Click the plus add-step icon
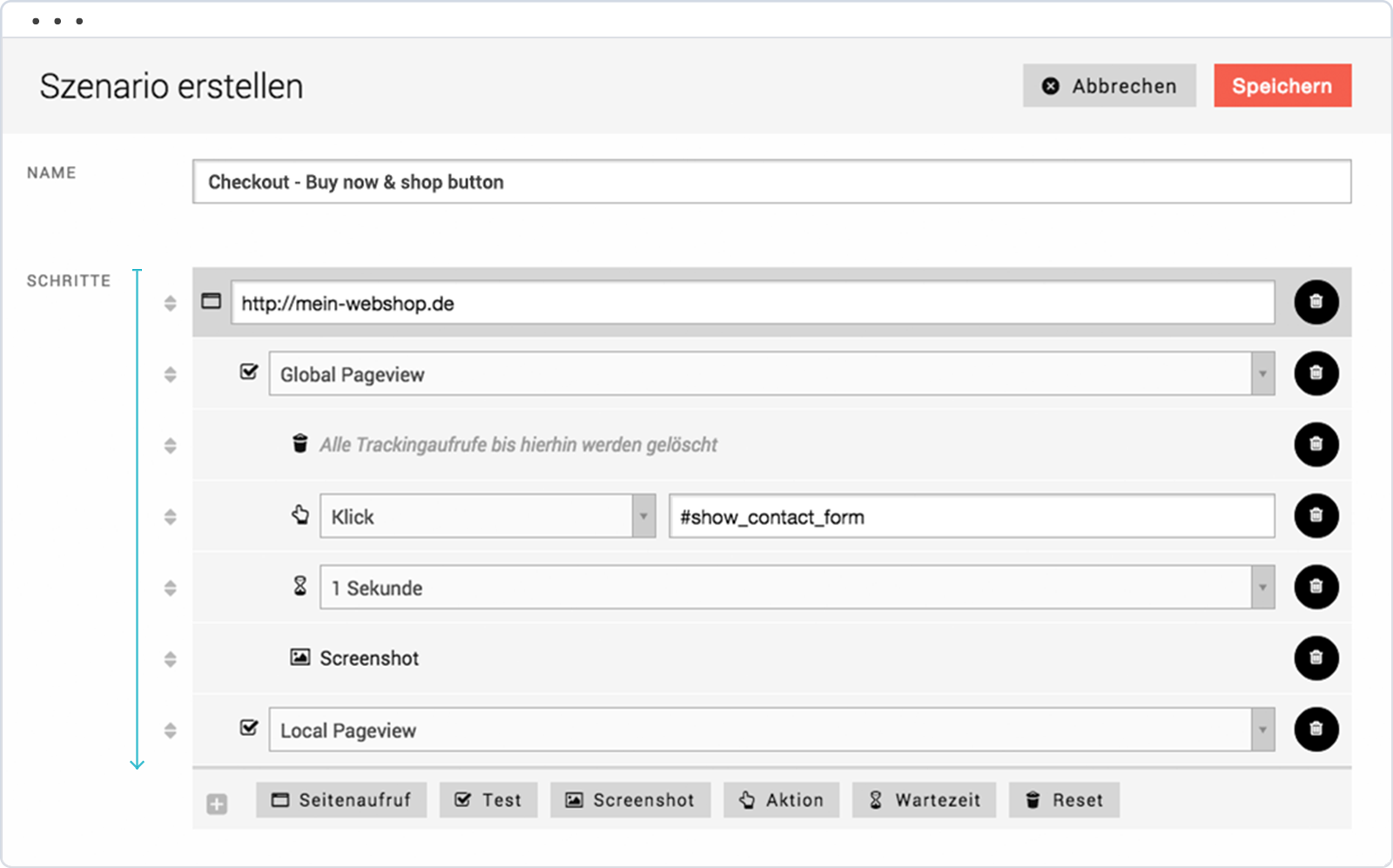This screenshot has width=1393, height=868. (217, 804)
